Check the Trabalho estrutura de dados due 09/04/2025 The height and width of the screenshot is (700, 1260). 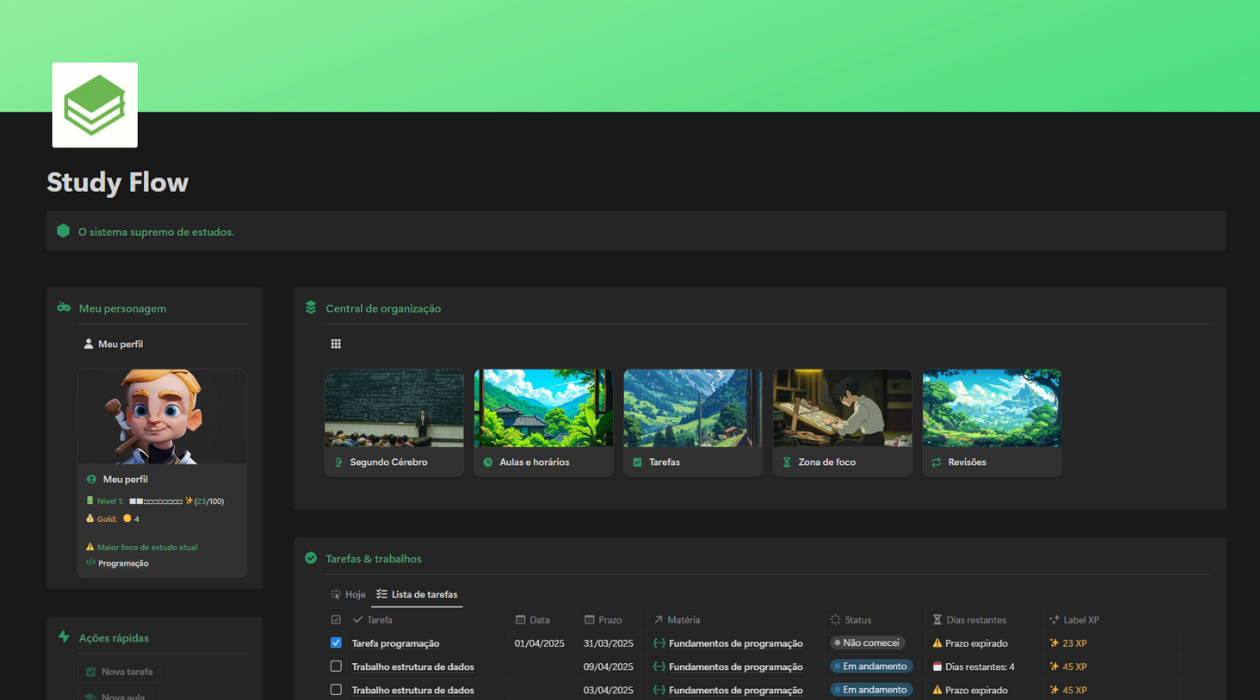point(336,666)
